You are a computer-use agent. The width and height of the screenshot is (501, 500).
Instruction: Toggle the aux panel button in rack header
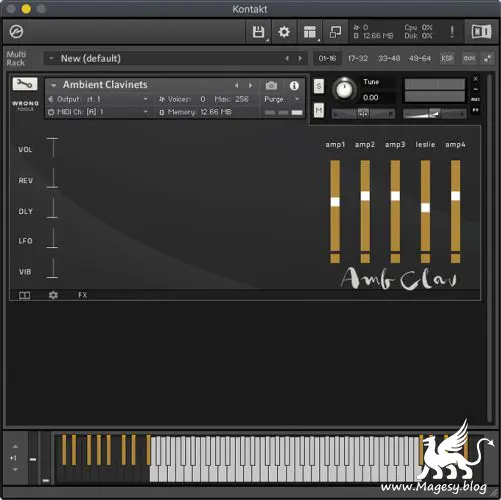tap(469, 59)
